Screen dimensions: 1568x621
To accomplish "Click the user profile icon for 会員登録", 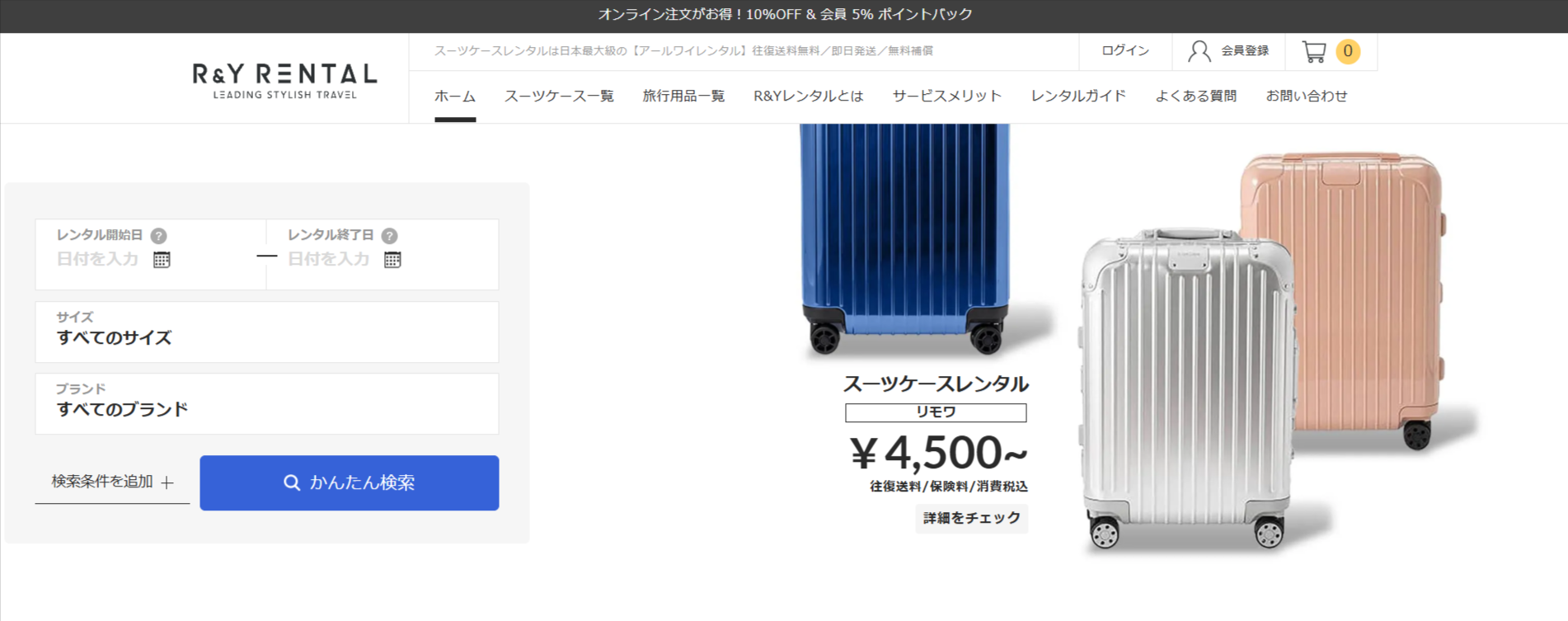I will tap(1199, 51).
